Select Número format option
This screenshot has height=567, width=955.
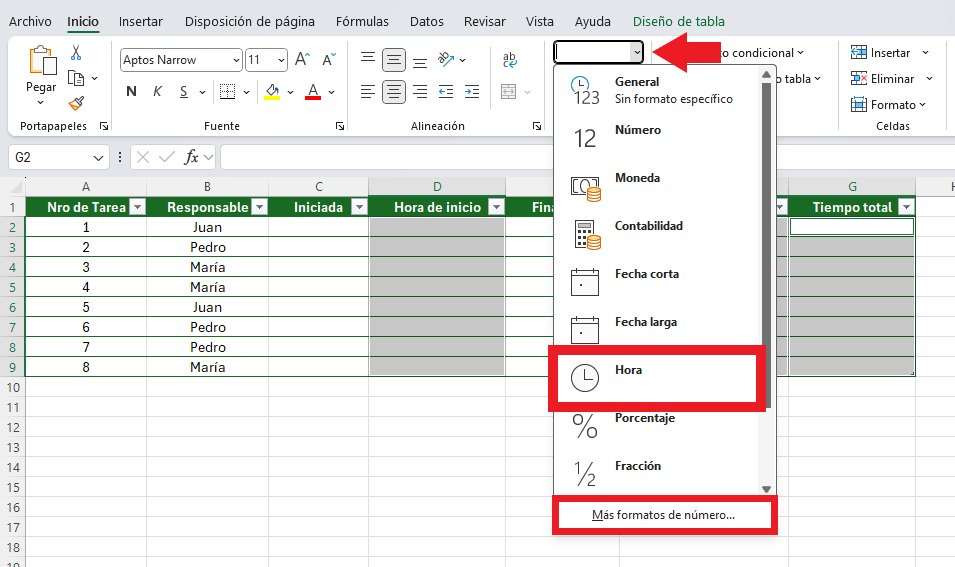657,138
